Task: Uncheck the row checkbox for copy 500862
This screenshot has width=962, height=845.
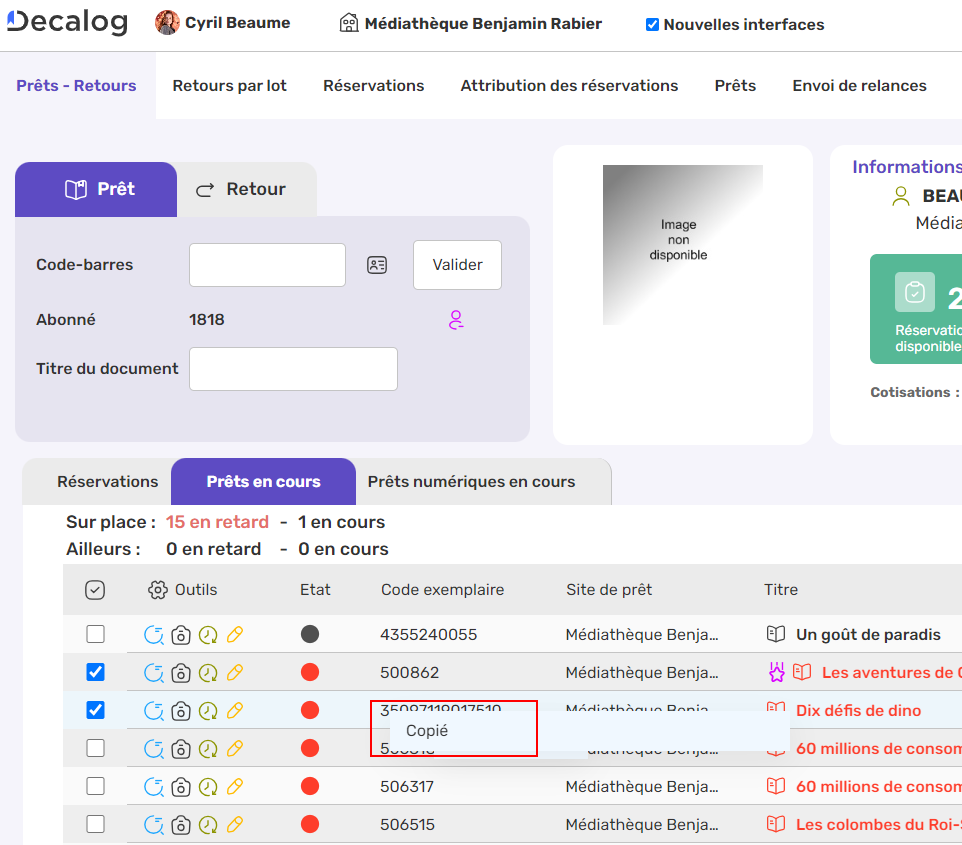Action: coord(95,672)
